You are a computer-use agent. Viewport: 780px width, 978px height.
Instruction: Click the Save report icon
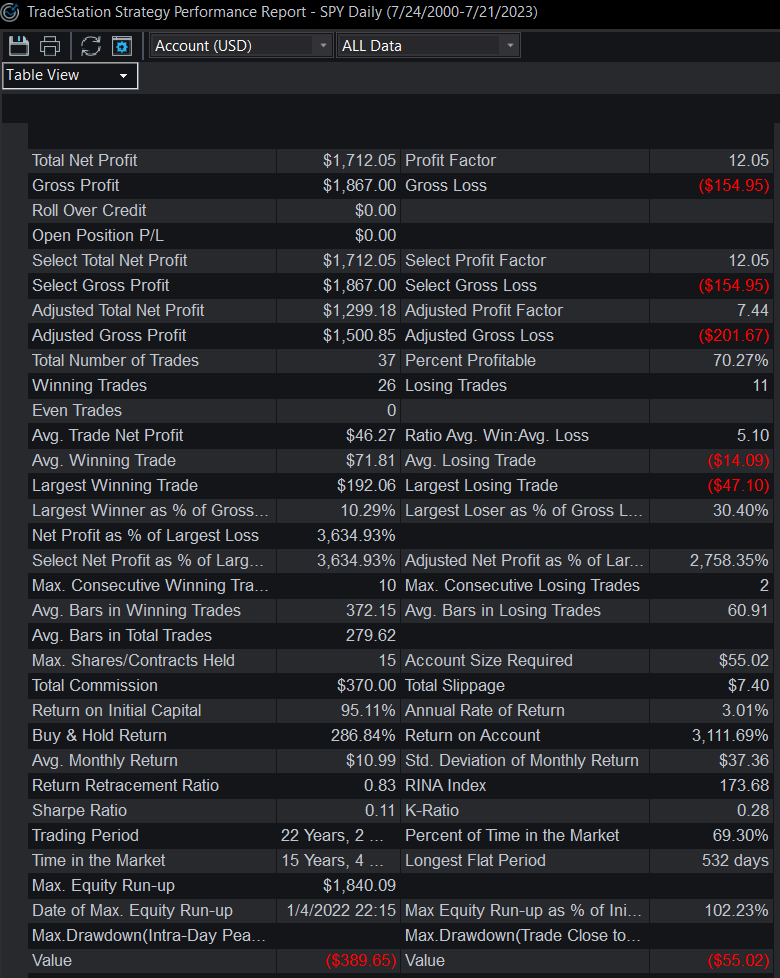tap(19, 46)
